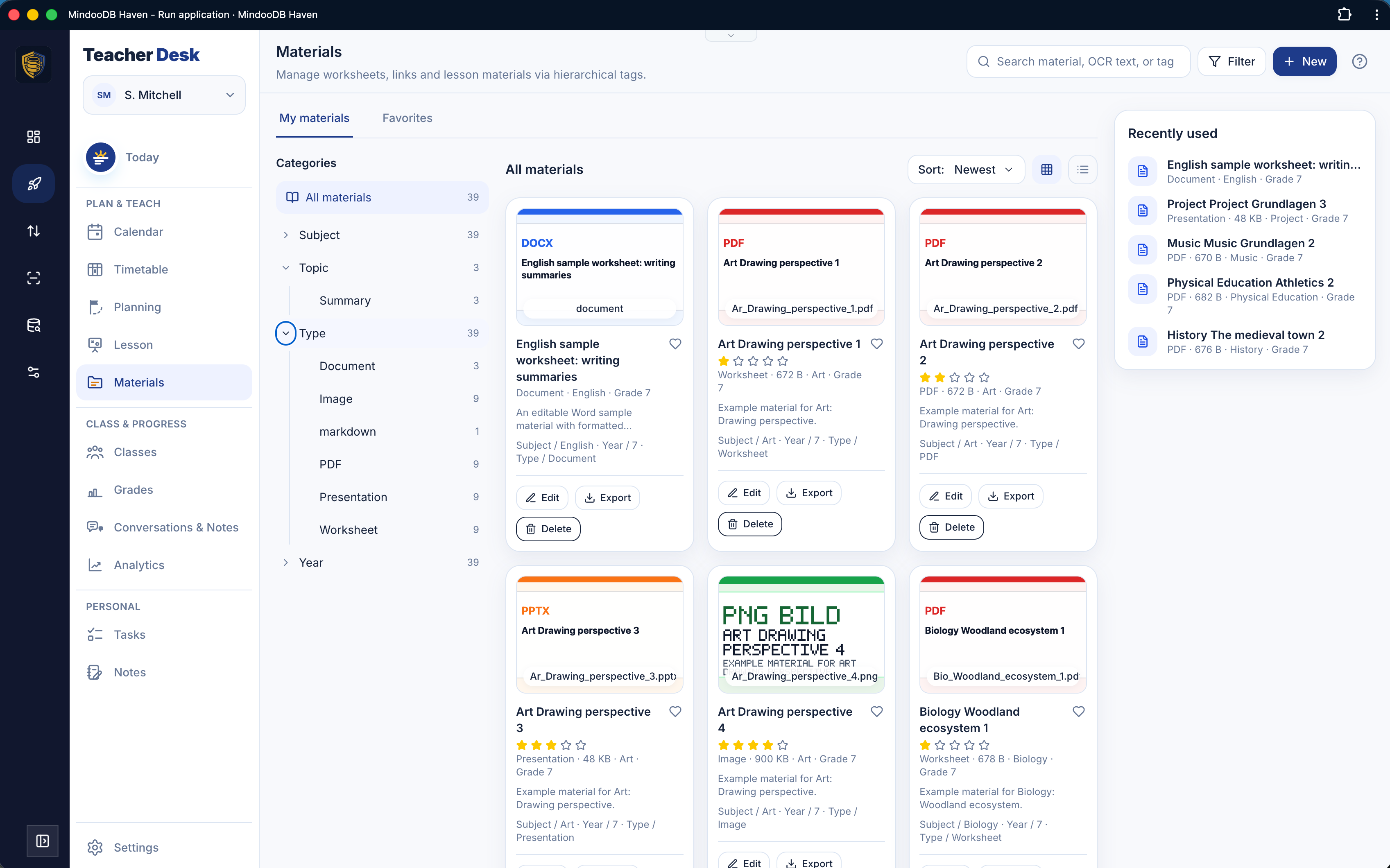This screenshot has width=1390, height=868.
Task: Open Notes in the Personal section
Action: (164, 672)
